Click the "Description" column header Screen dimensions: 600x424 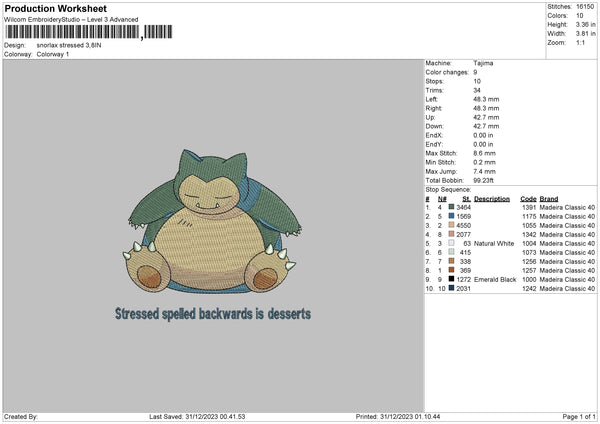coord(492,199)
